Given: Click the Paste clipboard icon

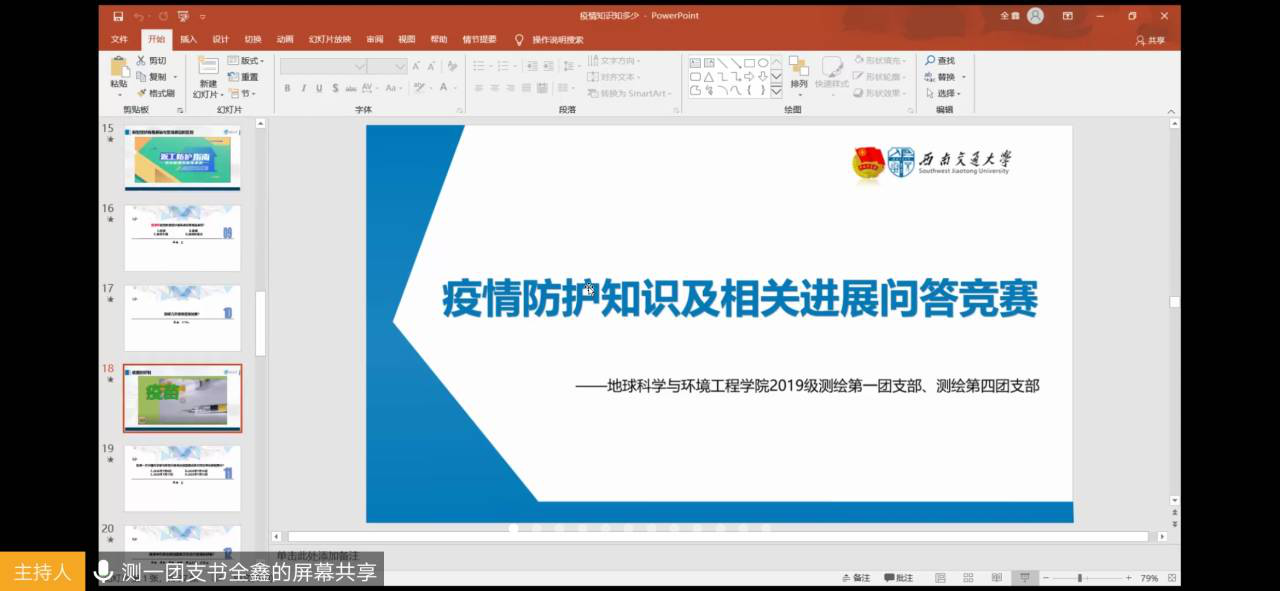Looking at the screenshot, I should tap(119, 68).
